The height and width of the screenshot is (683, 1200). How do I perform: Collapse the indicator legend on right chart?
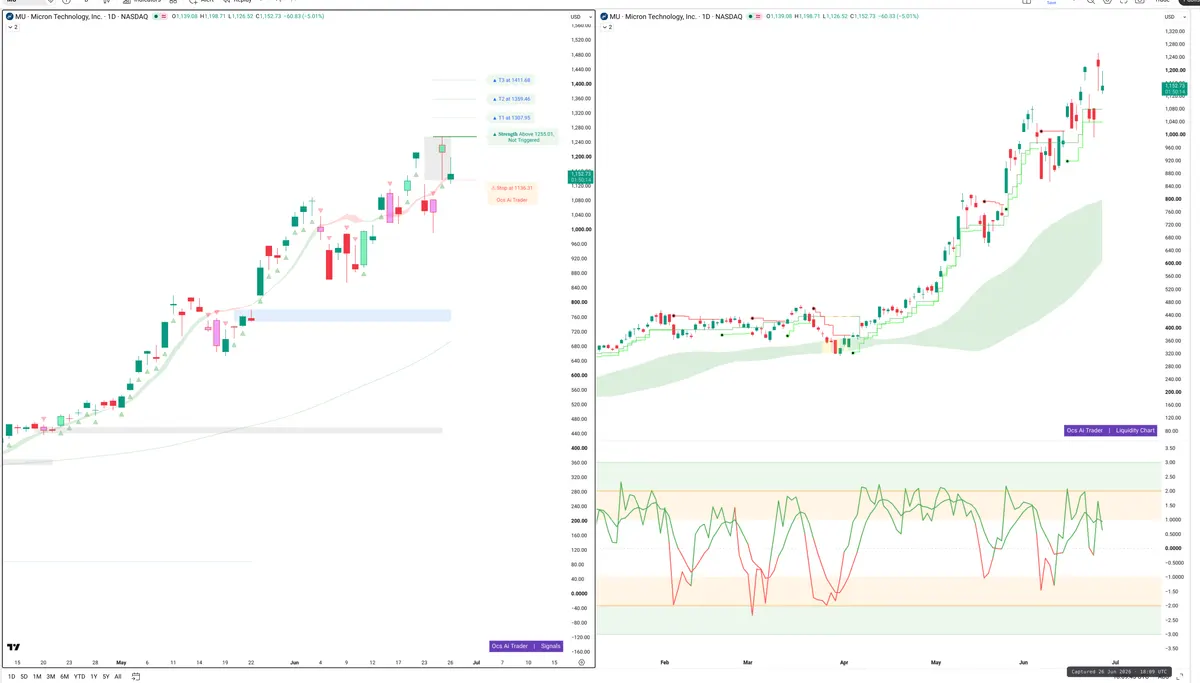(x=607, y=27)
